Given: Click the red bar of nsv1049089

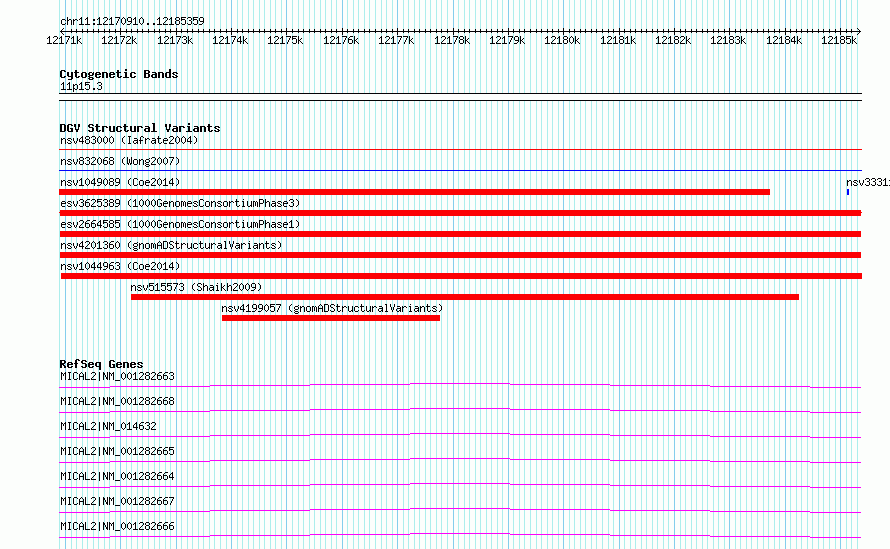Looking at the screenshot, I should (x=414, y=192).
